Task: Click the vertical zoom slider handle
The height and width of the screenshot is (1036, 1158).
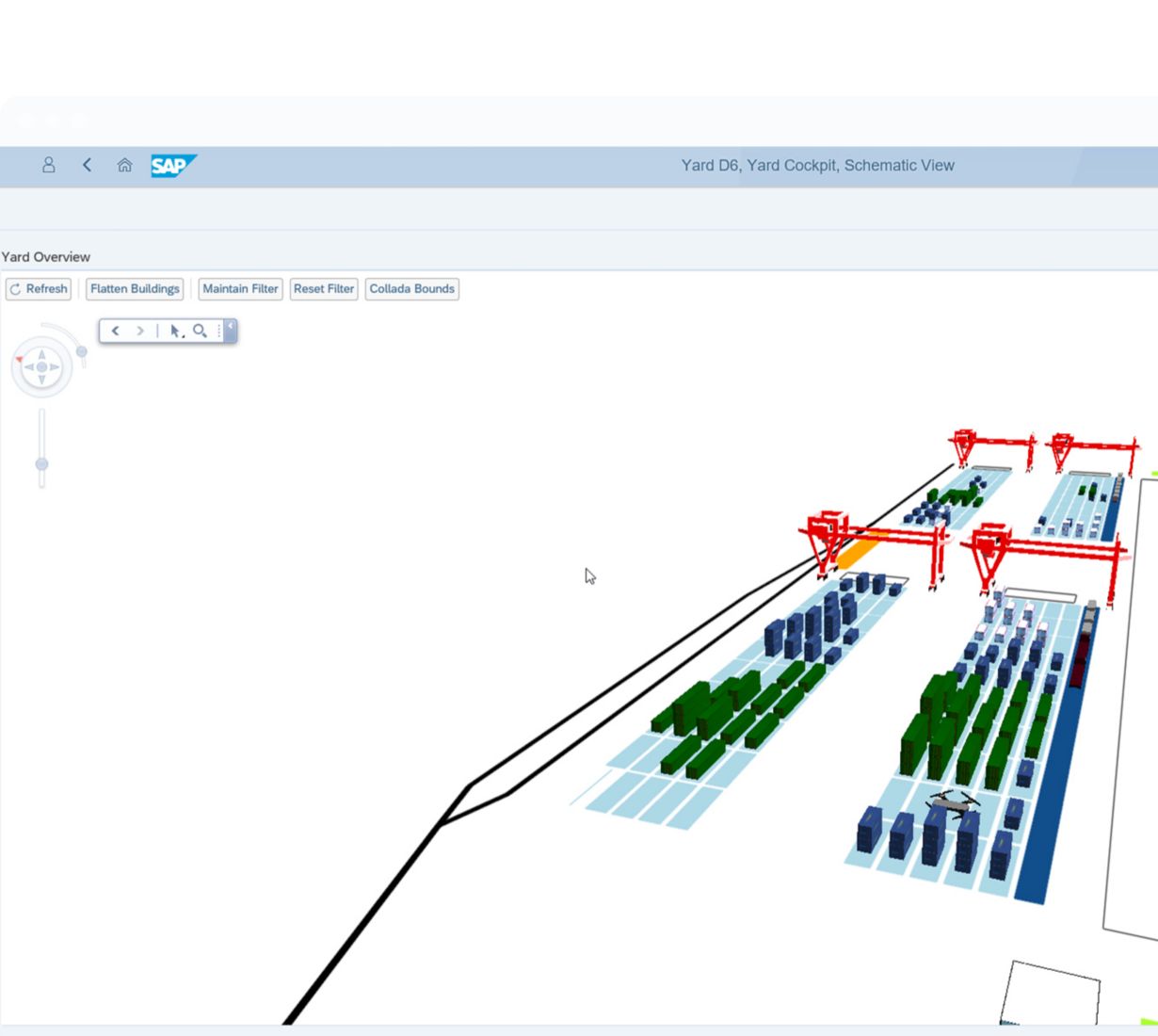Action: (x=41, y=464)
